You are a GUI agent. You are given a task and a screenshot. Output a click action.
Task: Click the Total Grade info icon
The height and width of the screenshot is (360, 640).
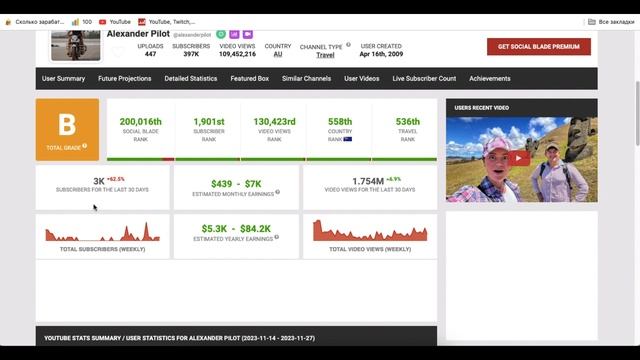(x=84, y=146)
